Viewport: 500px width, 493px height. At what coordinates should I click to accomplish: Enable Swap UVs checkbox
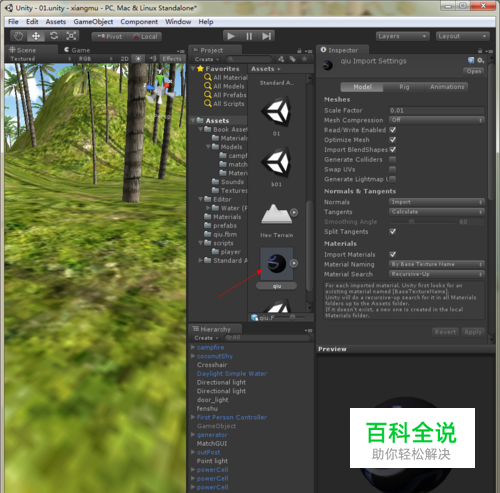tap(393, 169)
